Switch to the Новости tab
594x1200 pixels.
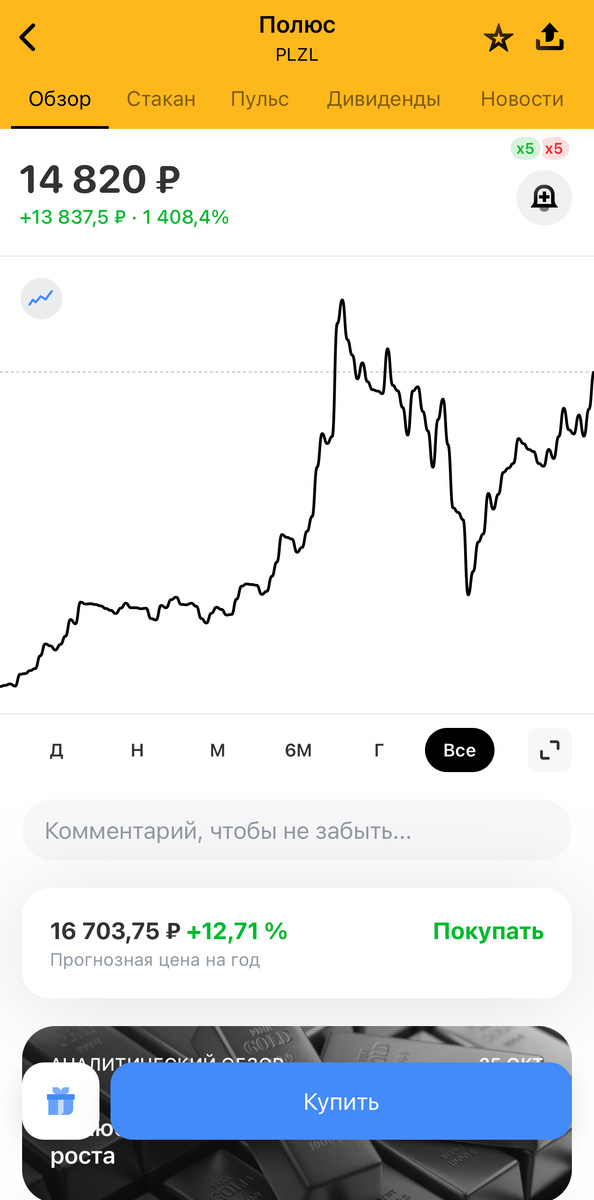tap(521, 99)
